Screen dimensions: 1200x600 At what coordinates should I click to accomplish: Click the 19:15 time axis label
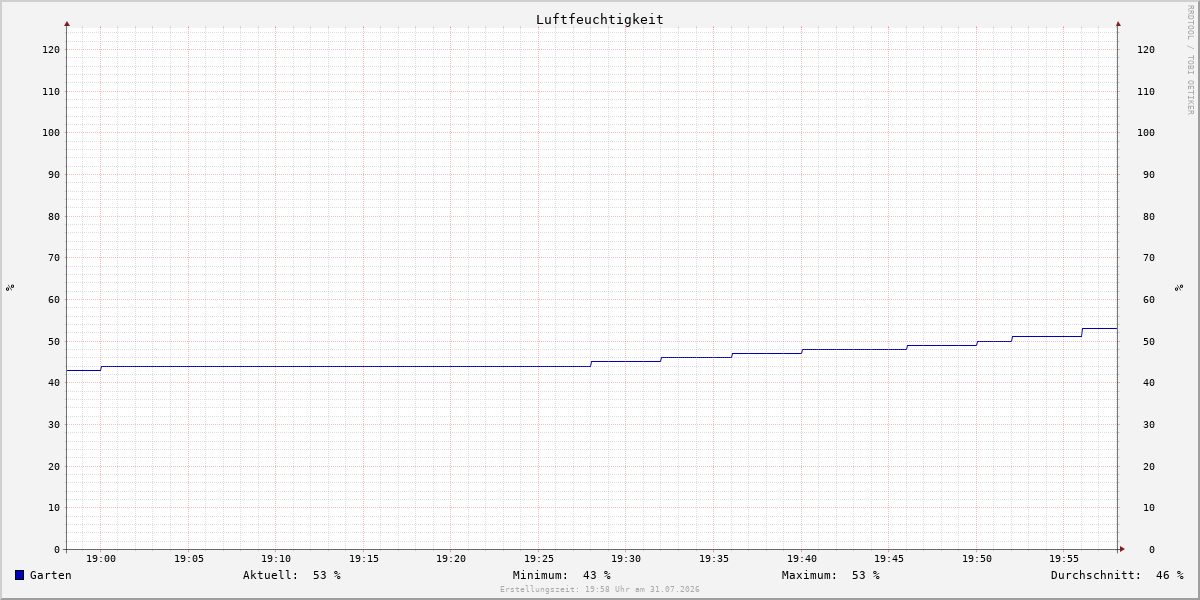point(364,559)
